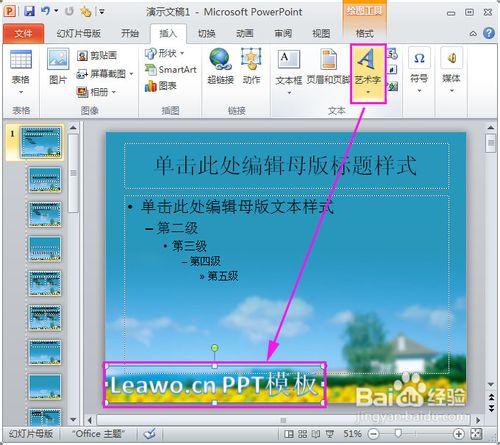Click the 第二级 text line
The image size is (500, 445).
[x=177, y=228]
